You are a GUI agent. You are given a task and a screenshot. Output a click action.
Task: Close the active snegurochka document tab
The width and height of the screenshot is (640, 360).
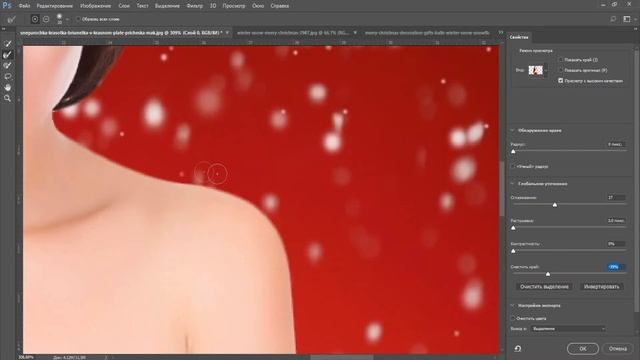click(x=227, y=33)
